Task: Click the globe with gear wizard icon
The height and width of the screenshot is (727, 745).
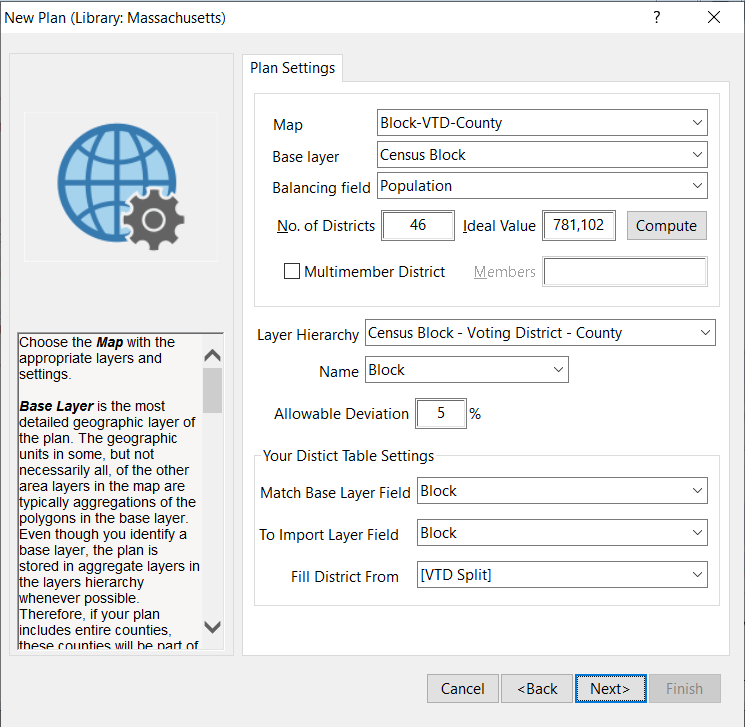Action: (x=120, y=187)
